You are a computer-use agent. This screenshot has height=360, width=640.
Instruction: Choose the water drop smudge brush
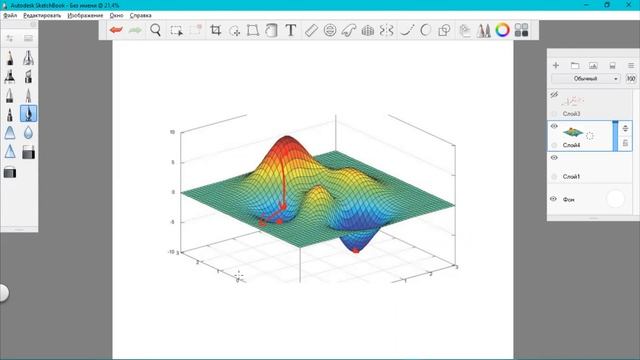coord(28,133)
